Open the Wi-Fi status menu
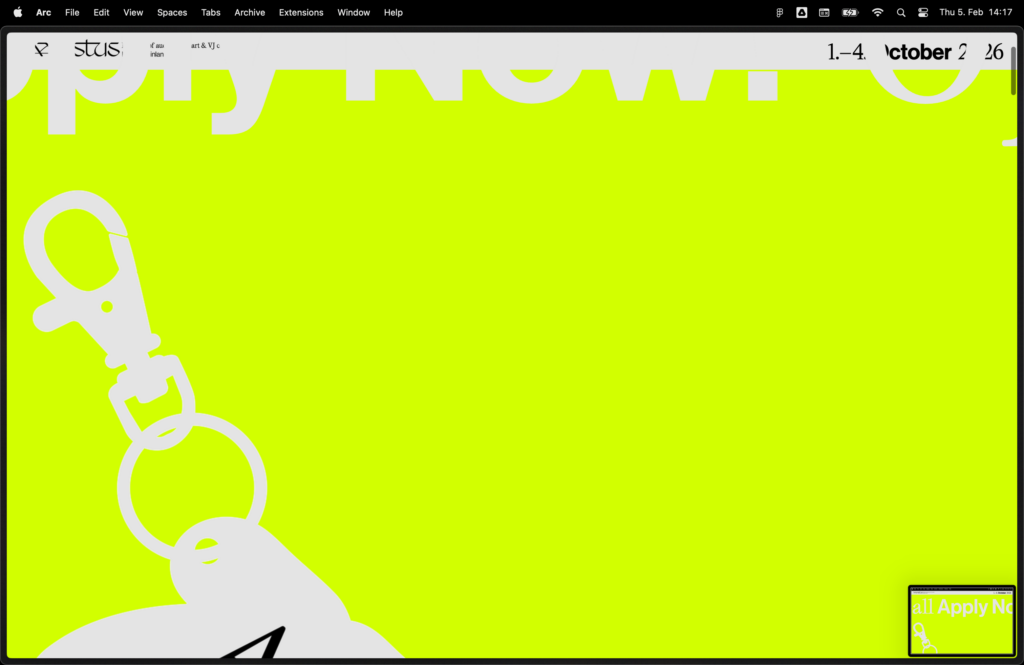Screen dimensions: 1024x665 [x=878, y=12]
